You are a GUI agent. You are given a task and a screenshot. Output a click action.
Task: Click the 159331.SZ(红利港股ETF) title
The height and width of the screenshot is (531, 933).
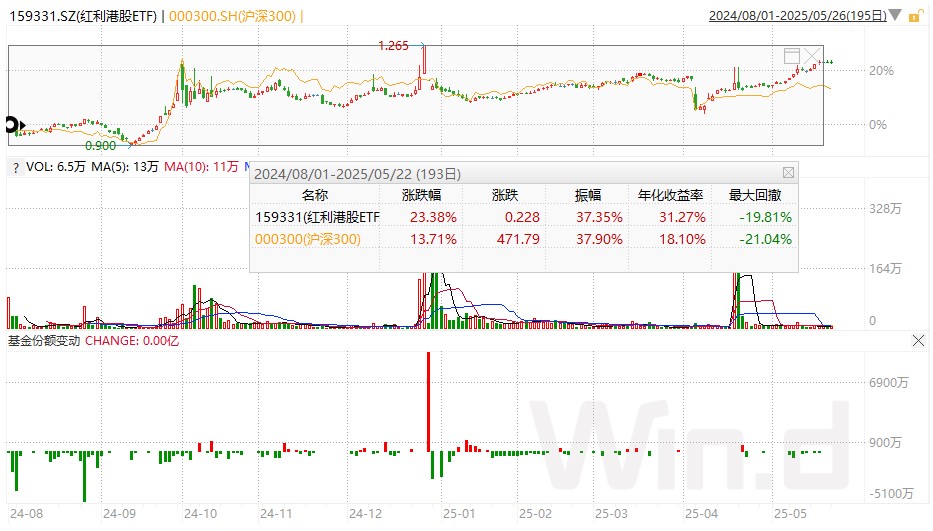point(83,16)
